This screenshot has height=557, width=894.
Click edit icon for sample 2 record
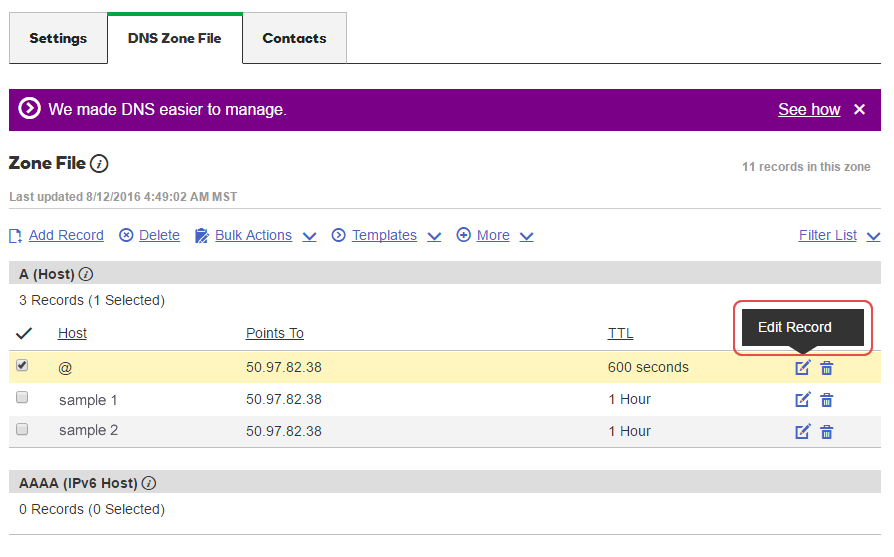(802, 432)
